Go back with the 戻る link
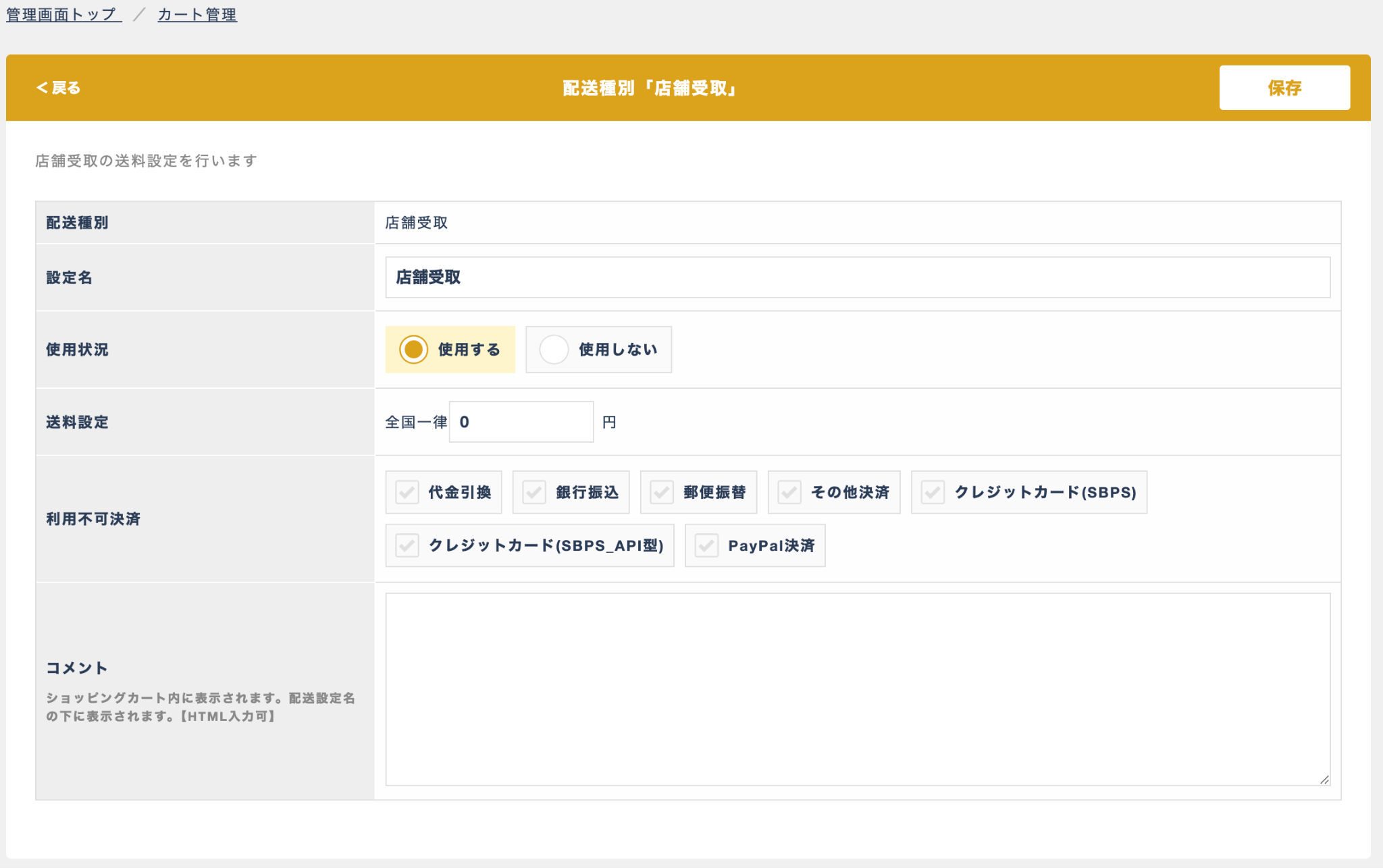The image size is (1383, 868). tap(58, 88)
